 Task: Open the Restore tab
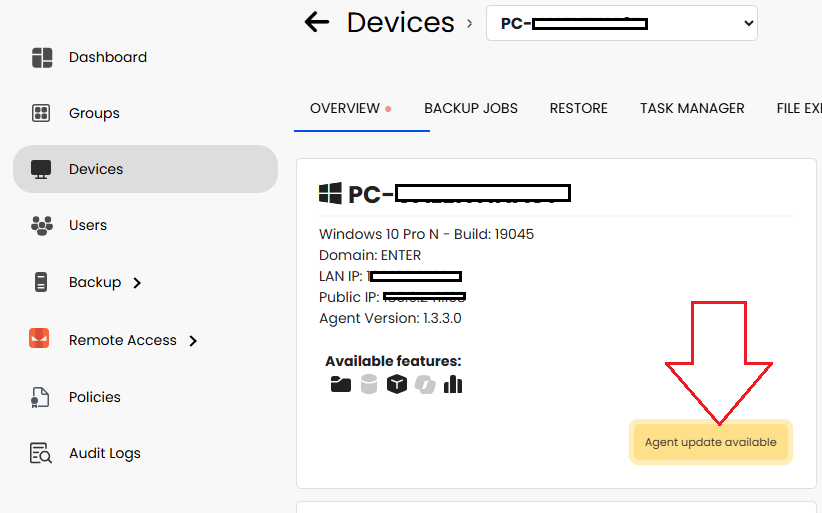[x=579, y=108]
